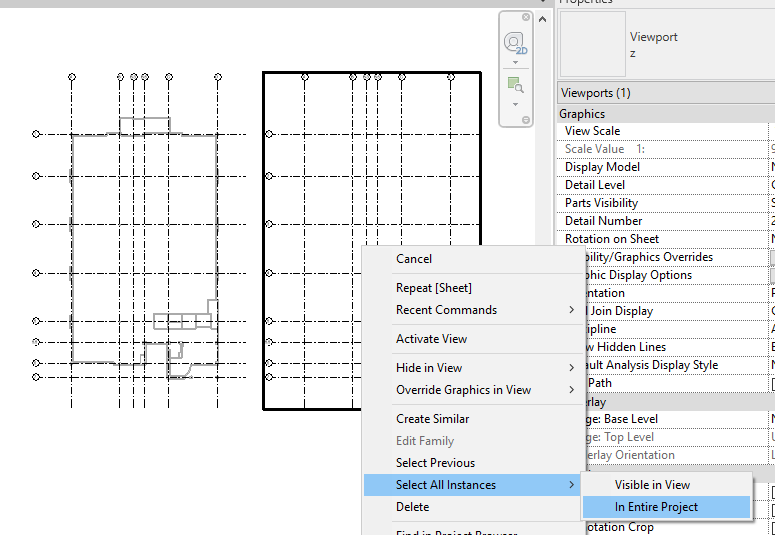Image resolution: width=775 pixels, height=535 pixels.
Task: Open the Viewport type selector
Action: (x=666, y=44)
